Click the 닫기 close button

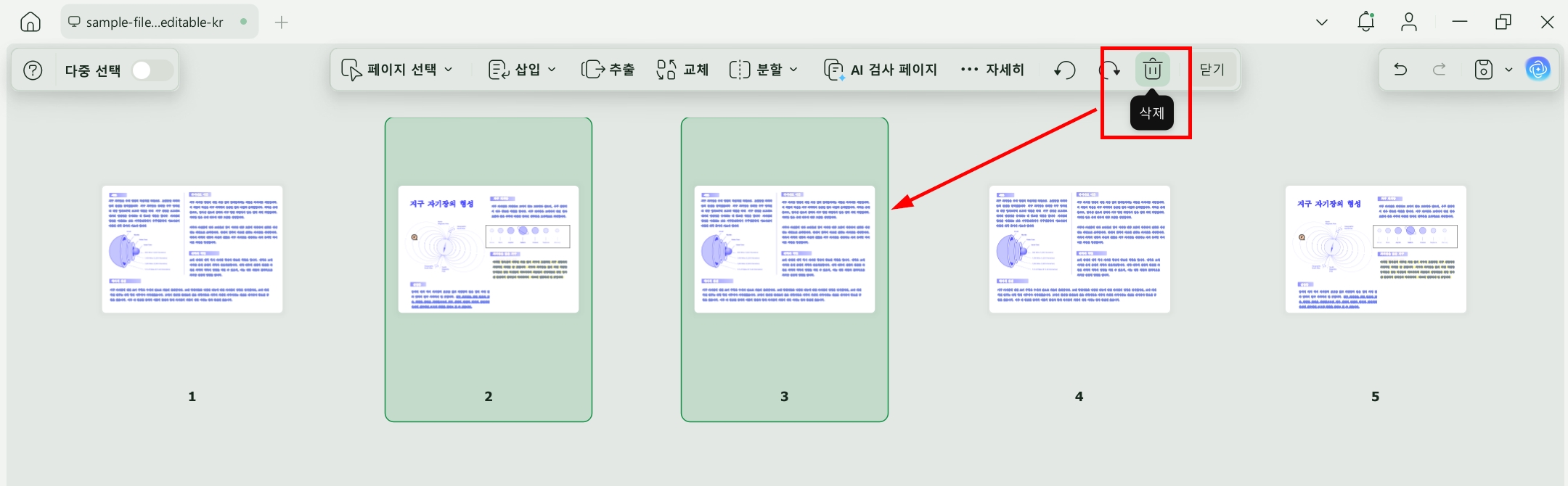pyautogui.click(x=1212, y=70)
